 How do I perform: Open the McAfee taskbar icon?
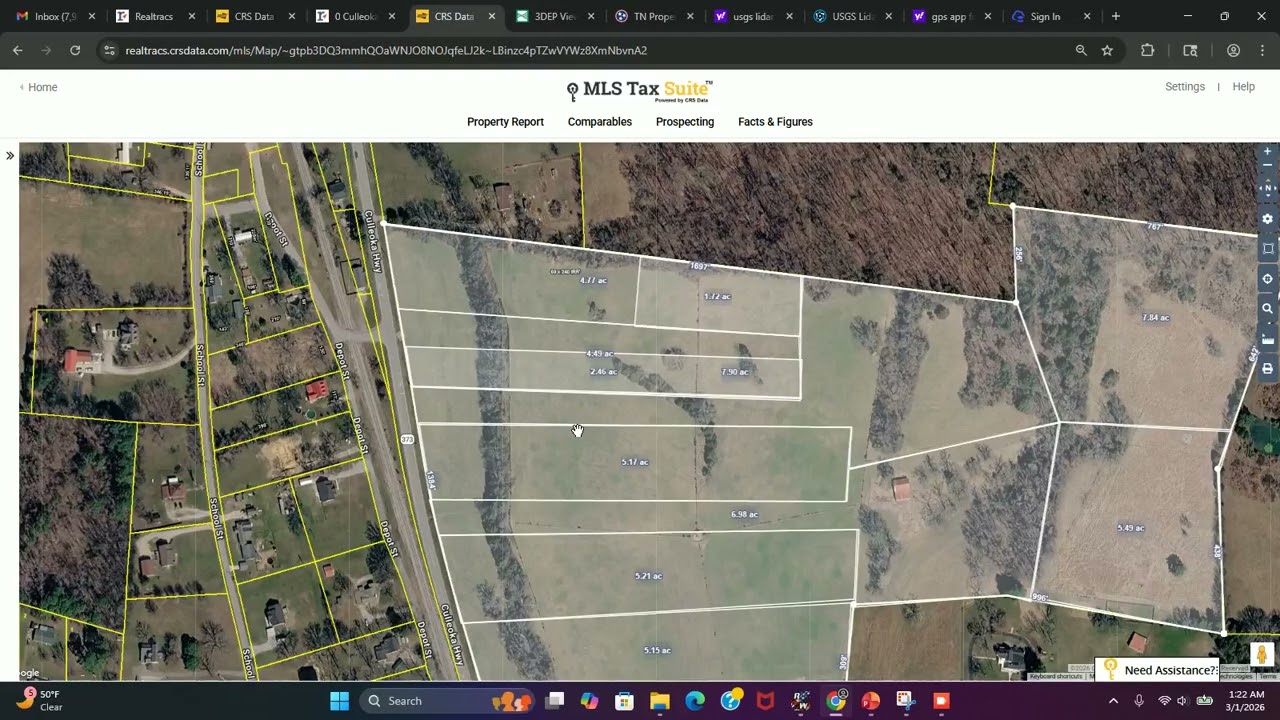click(765, 701)
